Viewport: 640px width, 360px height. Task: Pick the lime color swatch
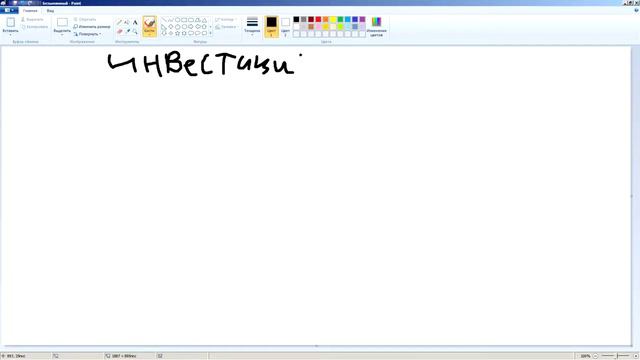tap(340, 27)
